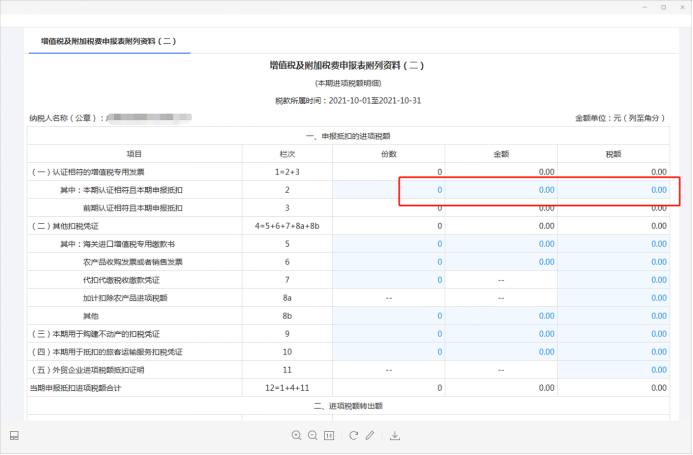693x455 pixels.
Task: Edit 金额 field in row 10
Action: (x=501, y=352)
